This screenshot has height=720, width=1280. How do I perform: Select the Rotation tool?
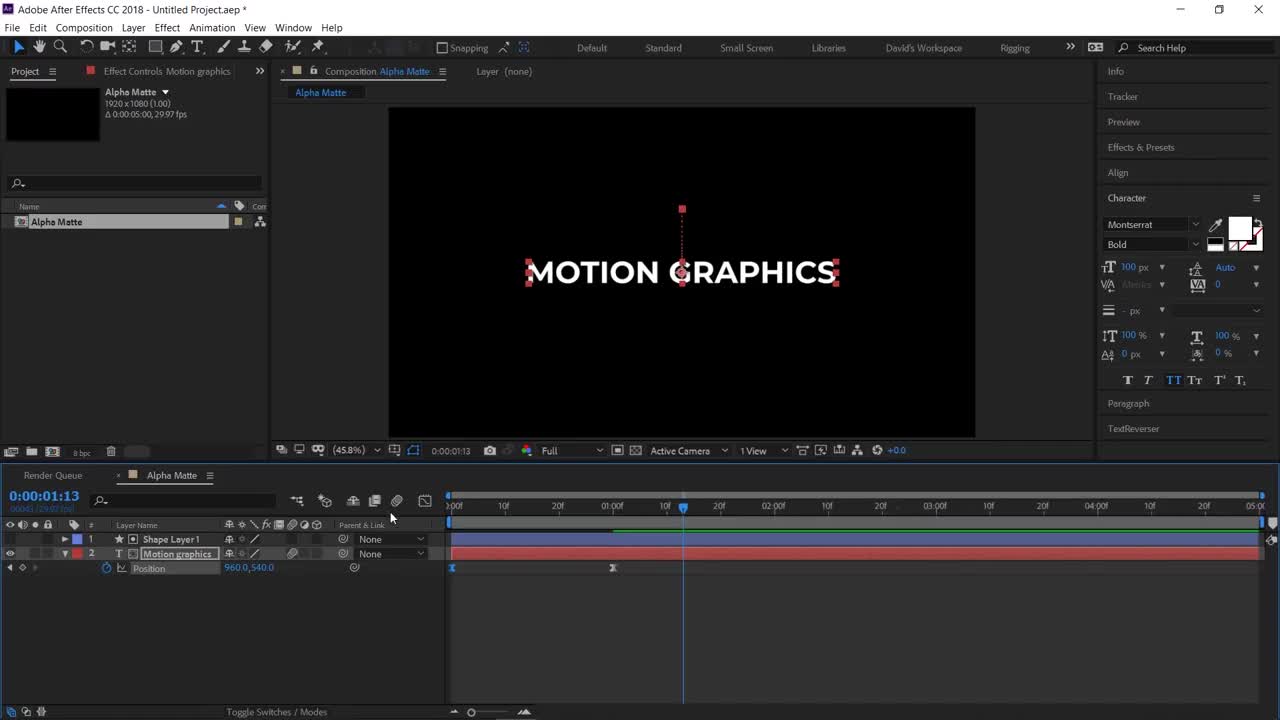[87, 47]
